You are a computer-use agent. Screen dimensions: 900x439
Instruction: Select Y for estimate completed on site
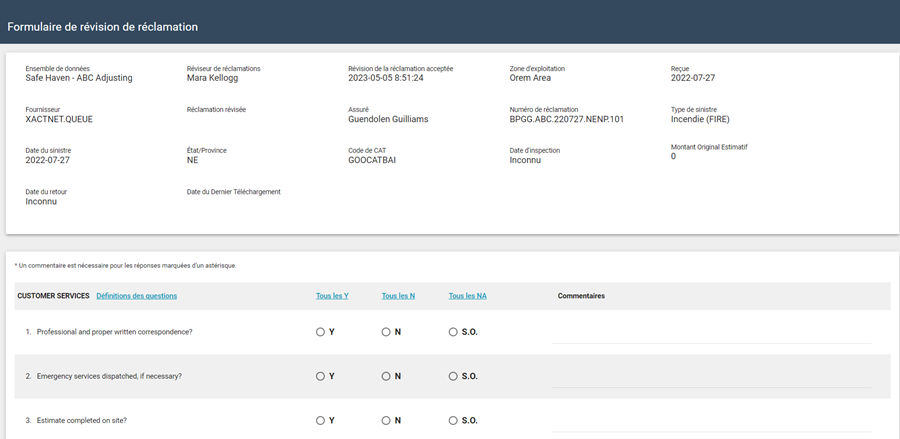point(320,420)
